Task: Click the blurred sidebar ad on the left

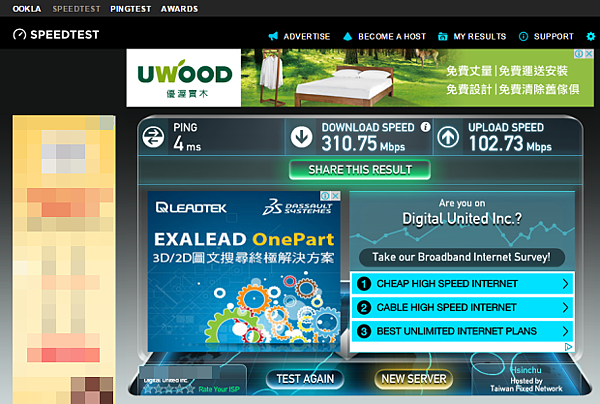Action: [x=64, y=259]
